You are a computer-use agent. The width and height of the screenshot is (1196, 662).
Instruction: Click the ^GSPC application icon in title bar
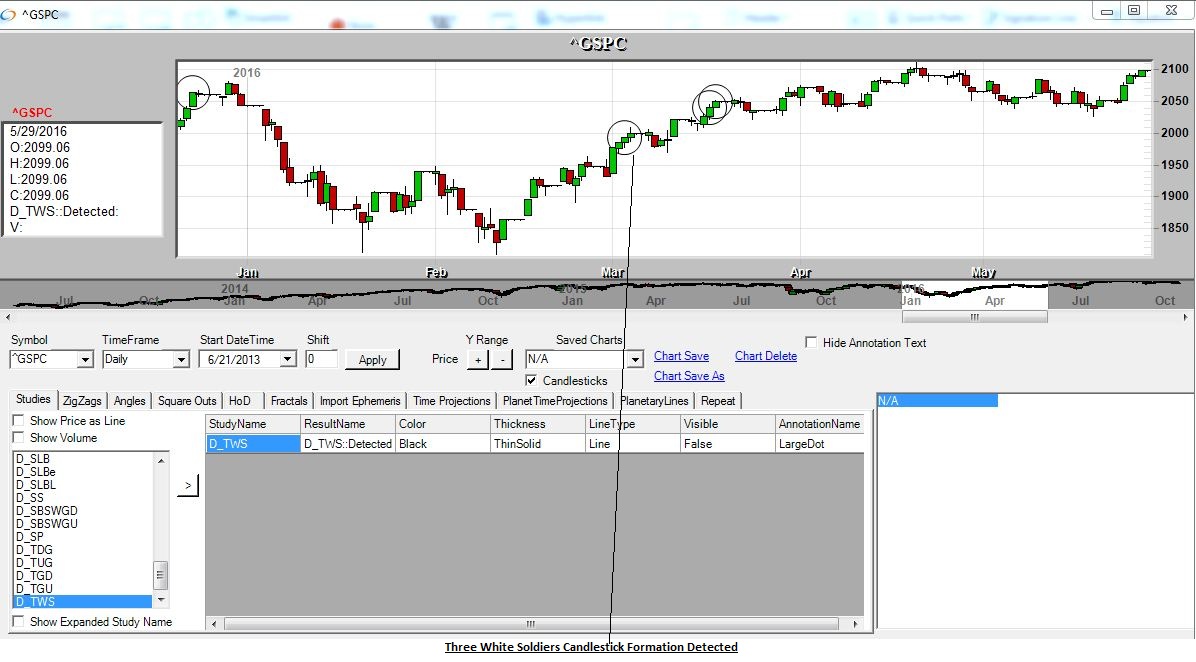[x=10, y=13]
